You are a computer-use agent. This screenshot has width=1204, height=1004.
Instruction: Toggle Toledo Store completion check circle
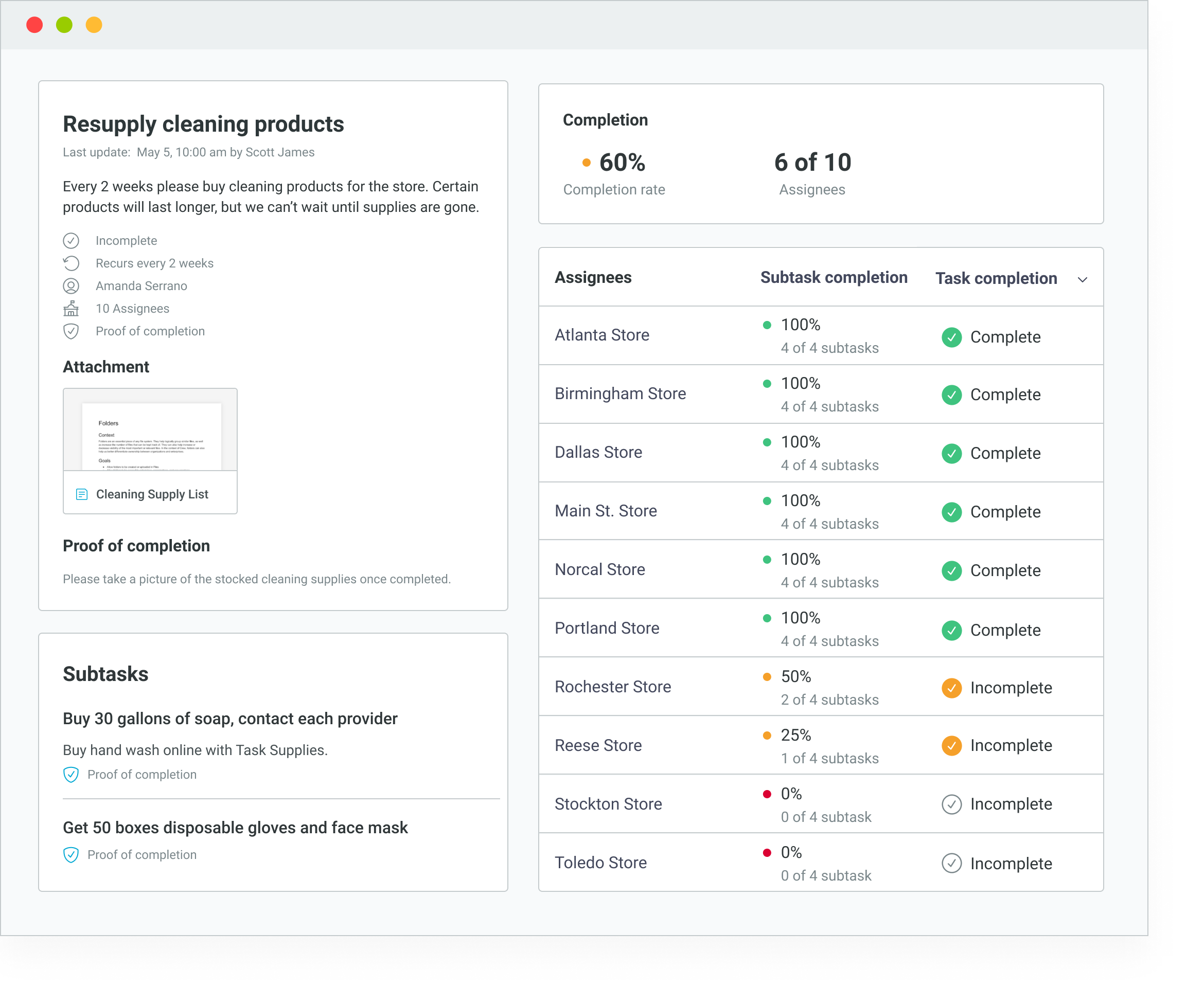click(x=952, y=864)
